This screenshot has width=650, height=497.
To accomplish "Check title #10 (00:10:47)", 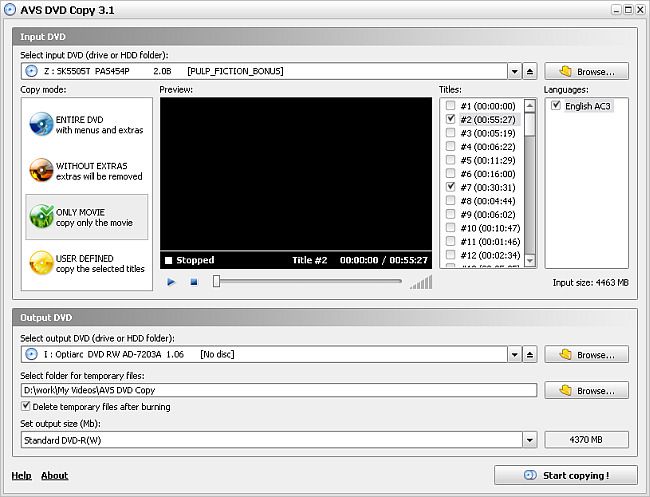I will click(450, 228).
